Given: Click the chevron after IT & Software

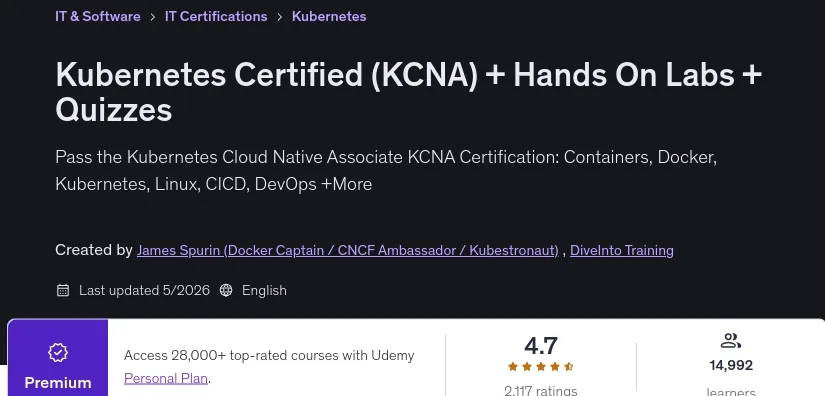Looking at the screenshot, I should click(x=153, y=17).
